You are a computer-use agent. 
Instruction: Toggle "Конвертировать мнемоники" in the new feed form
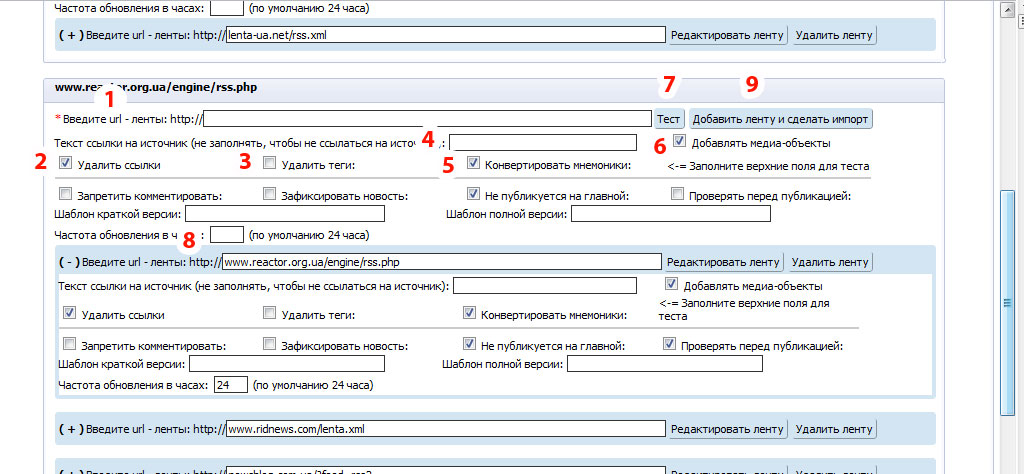click(x=474, y=163)
